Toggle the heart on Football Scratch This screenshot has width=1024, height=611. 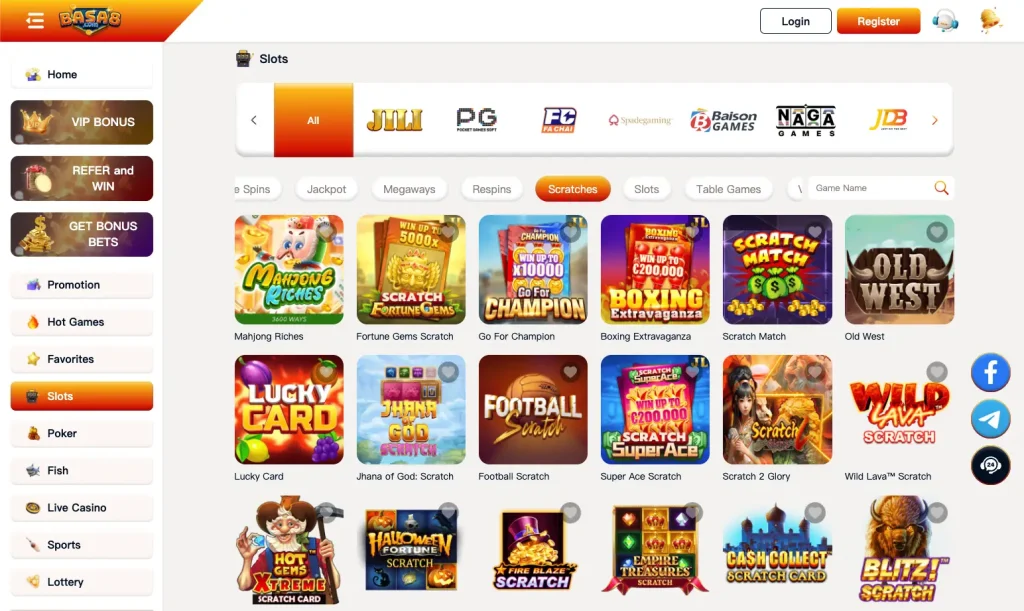(x=570, y=371)
